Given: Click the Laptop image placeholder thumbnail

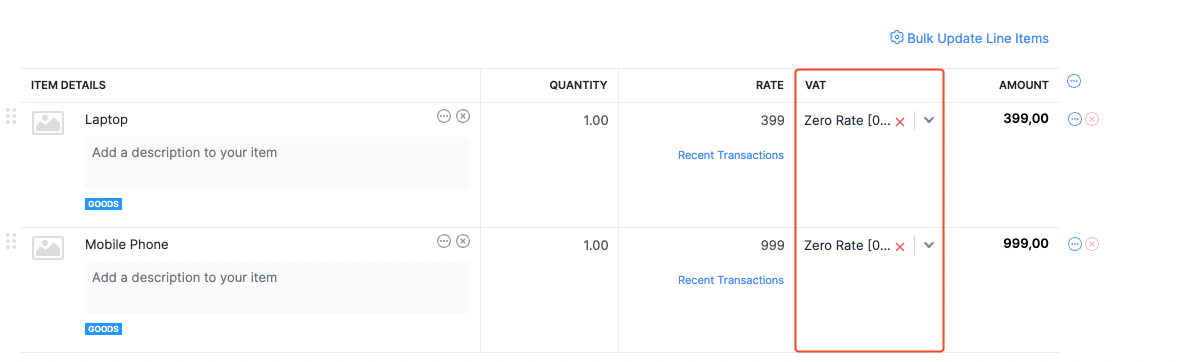Looking at the screenshot, I should click(x=48, y=122).
